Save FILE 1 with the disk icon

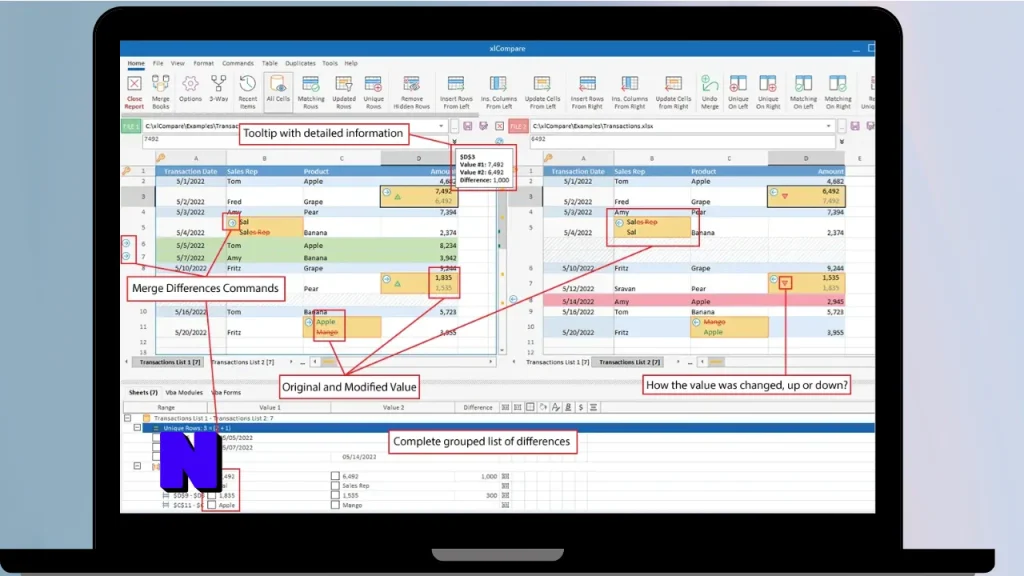468,126
